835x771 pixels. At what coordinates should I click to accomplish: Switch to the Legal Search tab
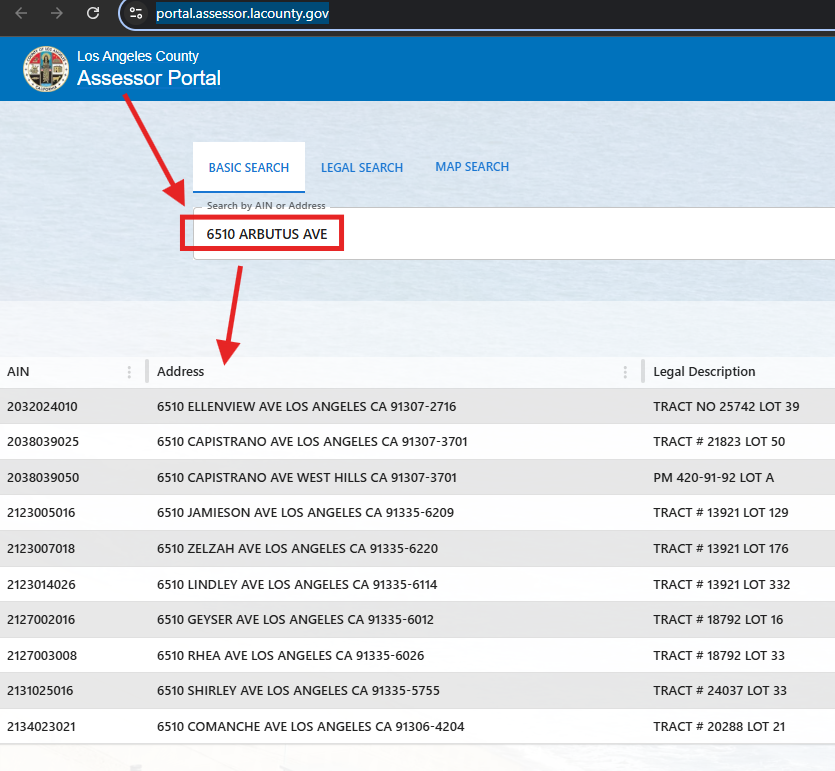coord(361,168)
